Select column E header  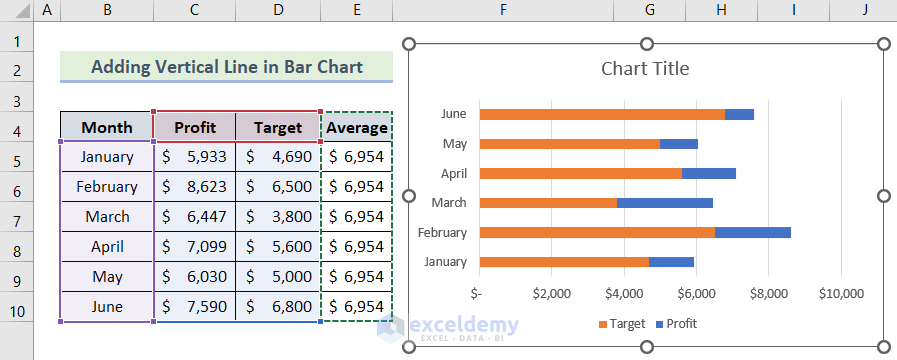pos(357,10)
